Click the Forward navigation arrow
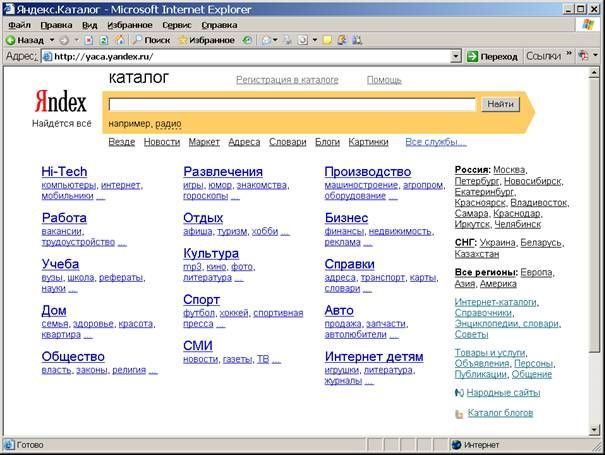Image resolution: width=605 pixels, height=455 pixels. tap(64, 40)
